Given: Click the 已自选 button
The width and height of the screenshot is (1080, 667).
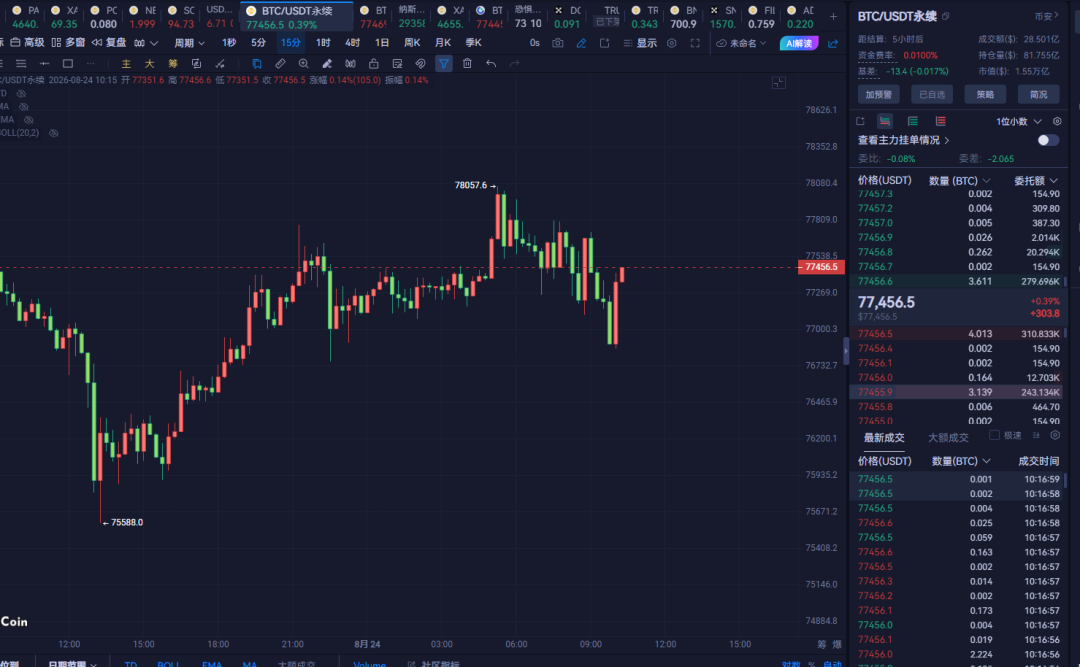Looking at the screenshot, I should (x=932, y=94).
